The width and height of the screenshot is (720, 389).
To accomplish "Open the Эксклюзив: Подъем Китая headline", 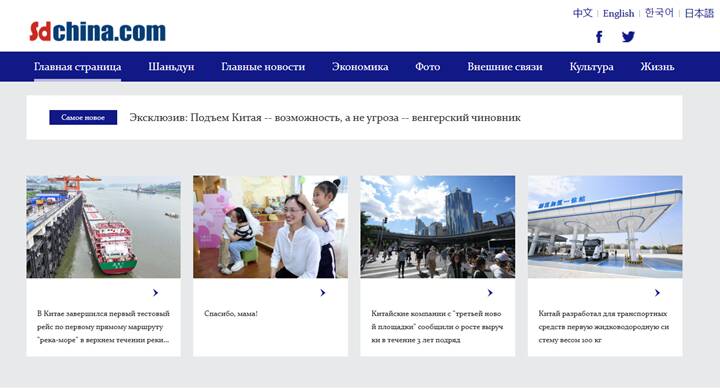I will tap(325, 118).
